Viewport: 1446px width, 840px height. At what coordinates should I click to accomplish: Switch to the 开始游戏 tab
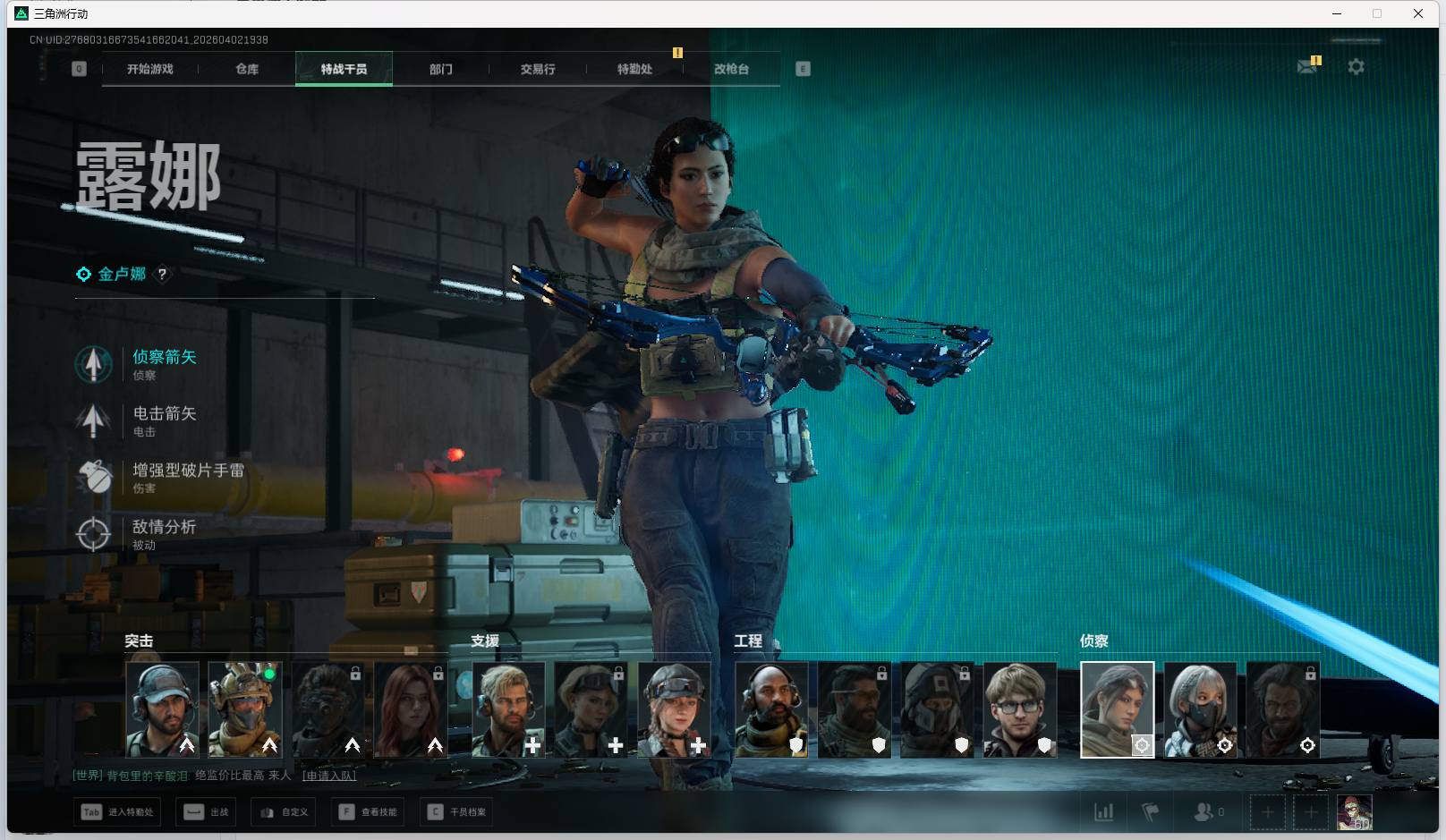pos(150,69)
